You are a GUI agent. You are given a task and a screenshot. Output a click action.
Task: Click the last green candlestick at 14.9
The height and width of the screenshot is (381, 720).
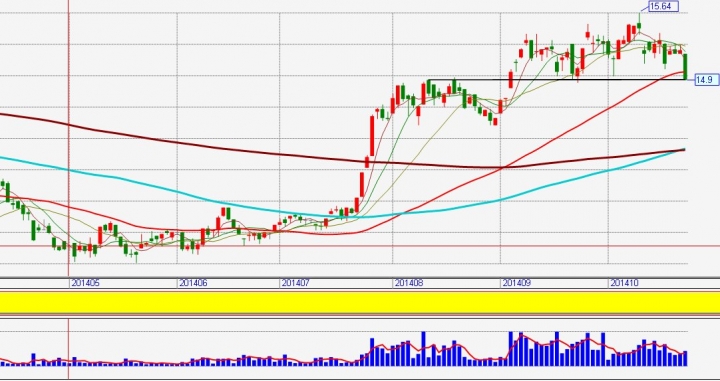point(686,67)
